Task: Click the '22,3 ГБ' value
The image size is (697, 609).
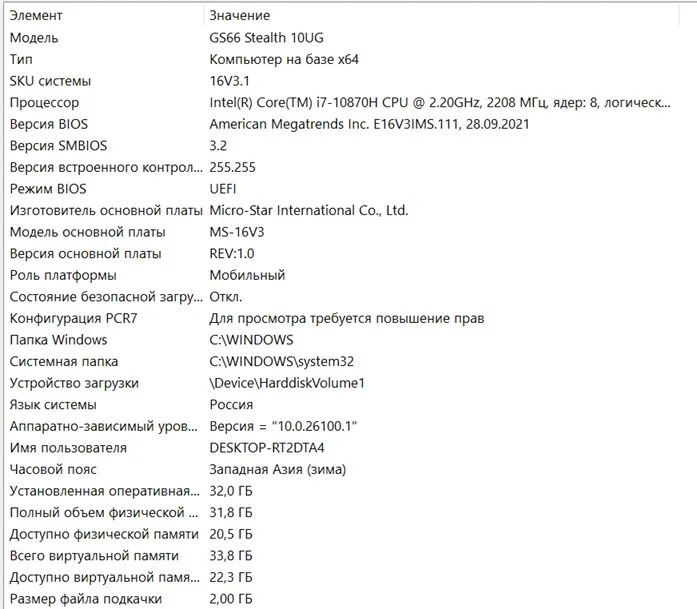Action: click(231, 578)
